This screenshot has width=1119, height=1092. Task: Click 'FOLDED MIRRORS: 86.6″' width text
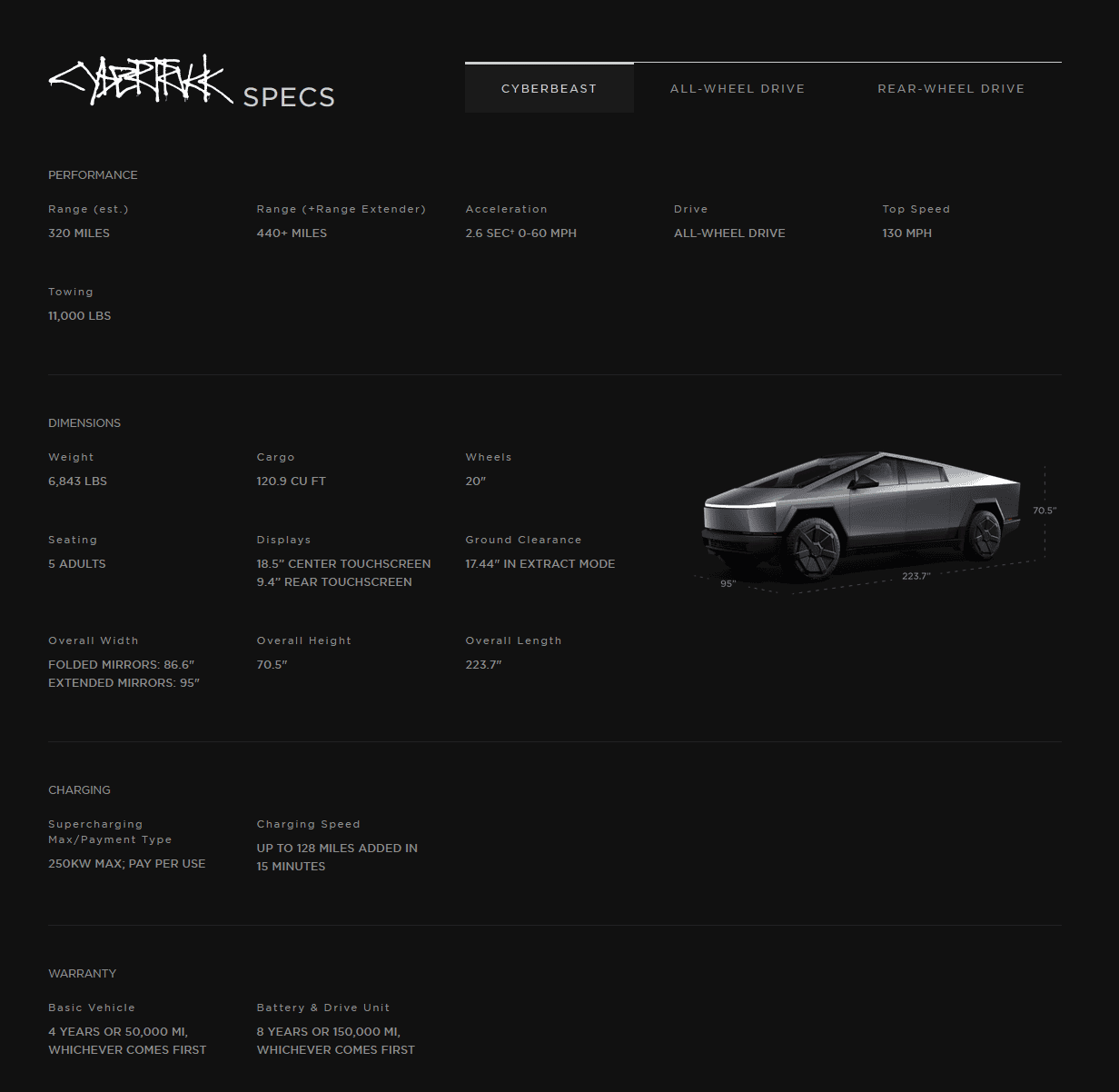[x=122, y=664]
